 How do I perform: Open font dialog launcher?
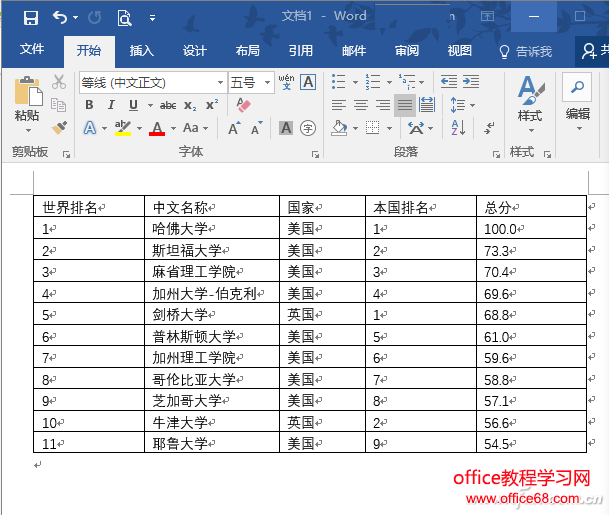click(315, 155)
